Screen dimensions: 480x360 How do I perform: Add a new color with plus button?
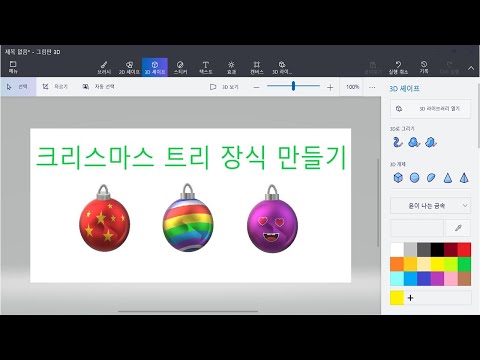coord(410,298)
